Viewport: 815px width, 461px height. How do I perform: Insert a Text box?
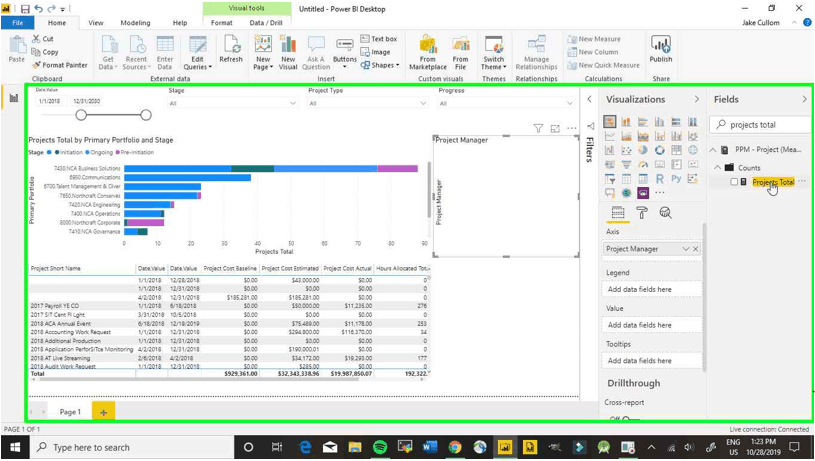379,39
